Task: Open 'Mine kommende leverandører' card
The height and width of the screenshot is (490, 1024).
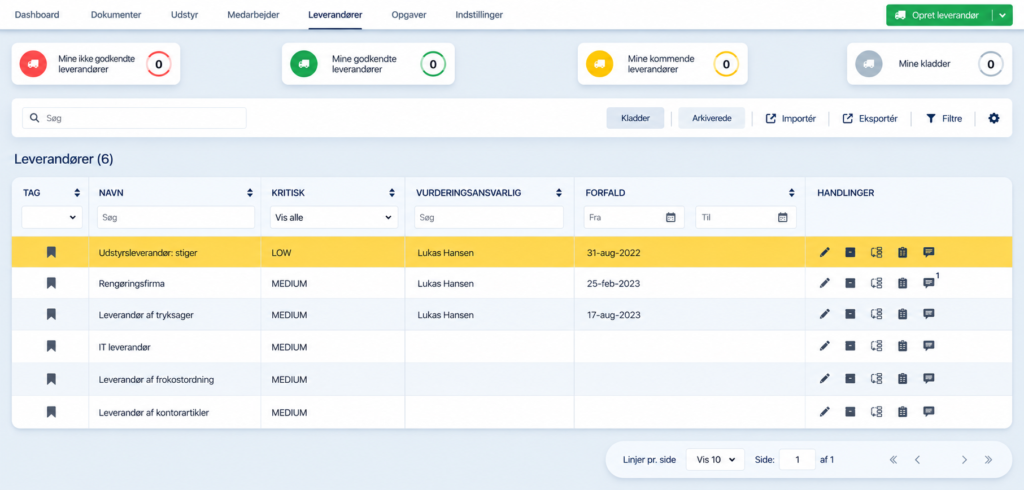Action: 664,63
